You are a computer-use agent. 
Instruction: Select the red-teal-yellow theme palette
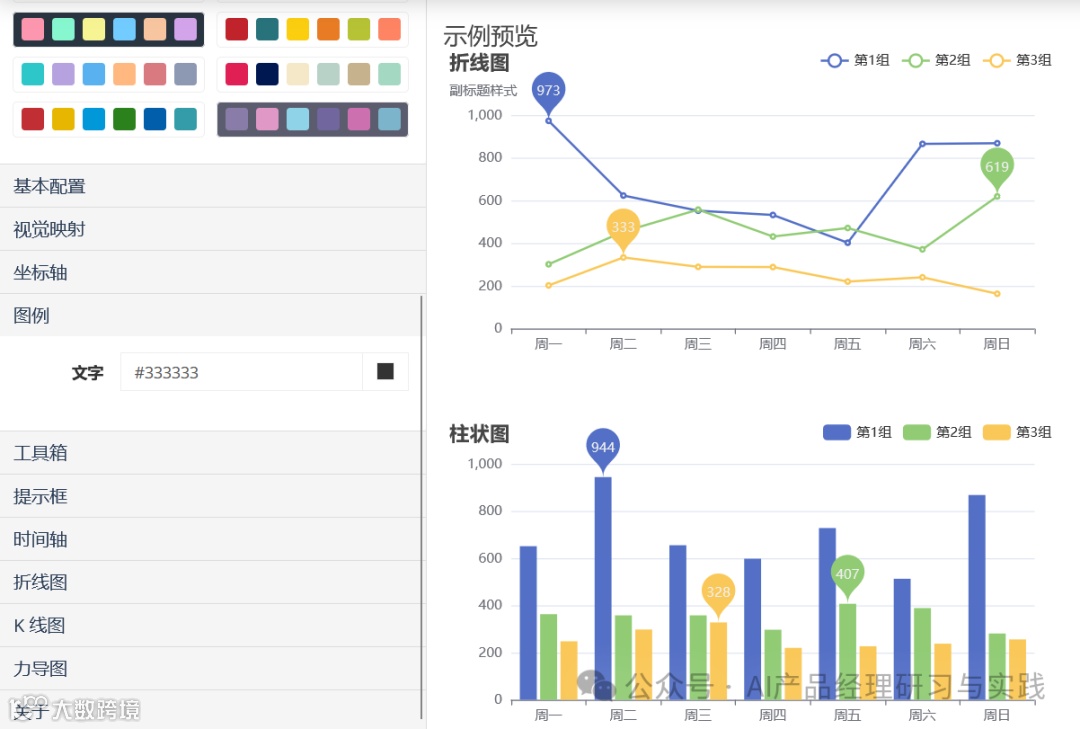click(313, 30)
